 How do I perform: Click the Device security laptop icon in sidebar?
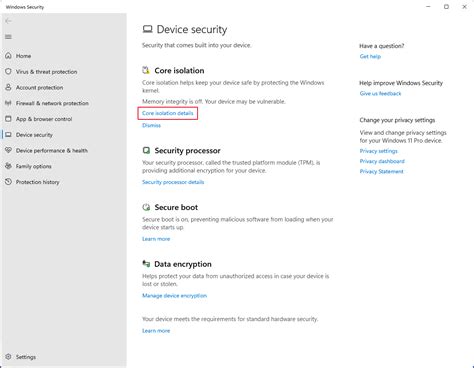[8, 135]
